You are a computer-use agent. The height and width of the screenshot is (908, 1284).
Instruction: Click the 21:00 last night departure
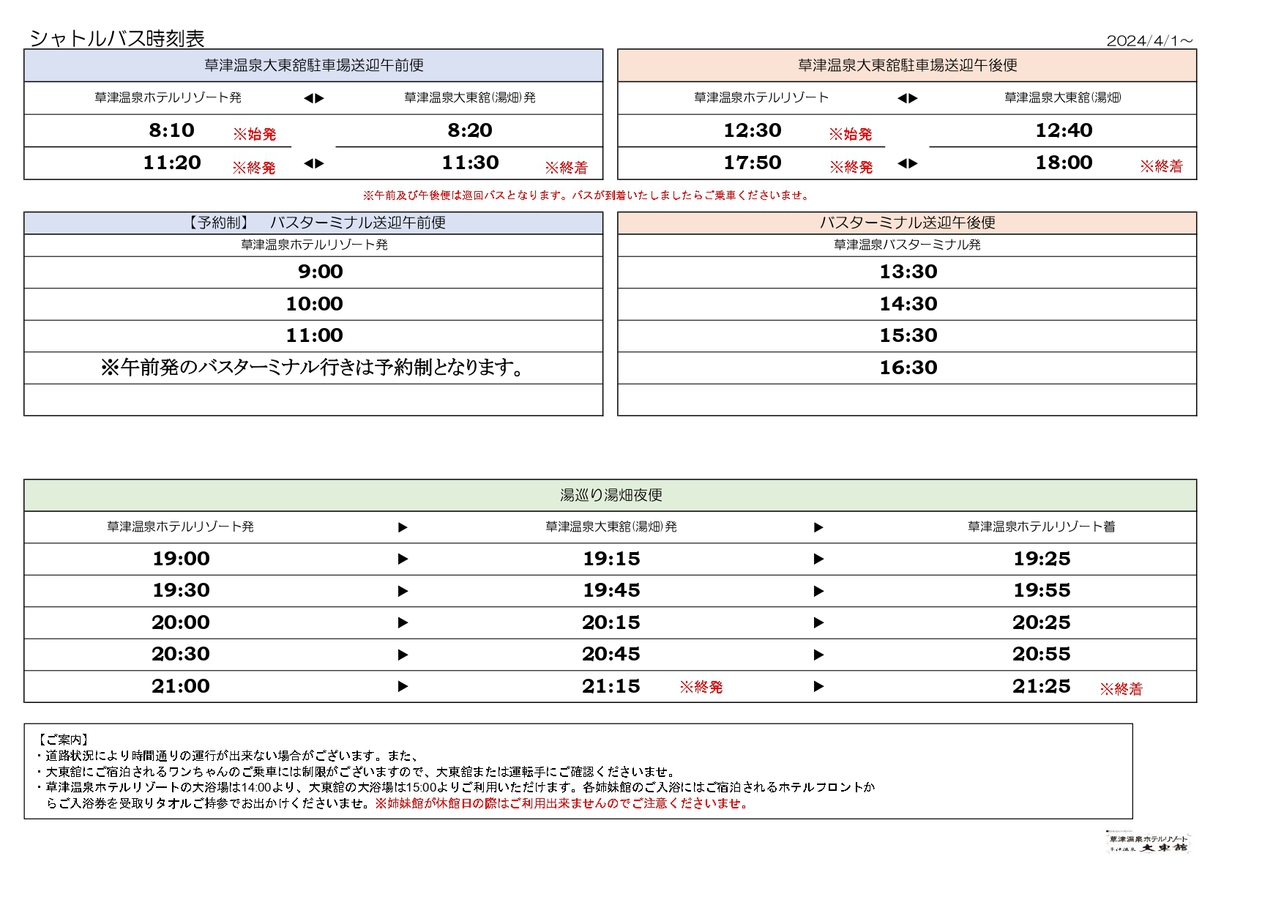click(x=181, y=686)
